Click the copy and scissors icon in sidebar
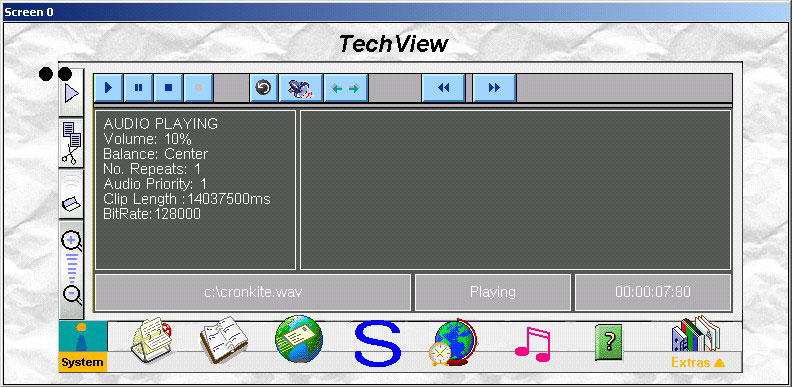 tap(72, 143)
